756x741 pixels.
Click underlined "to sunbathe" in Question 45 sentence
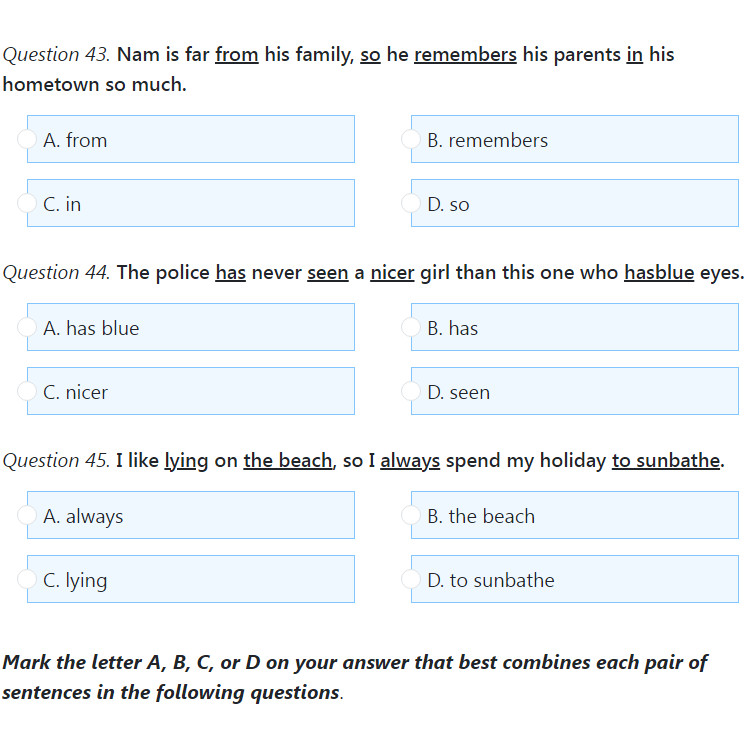pyautogui.click(x=665, y=461)
